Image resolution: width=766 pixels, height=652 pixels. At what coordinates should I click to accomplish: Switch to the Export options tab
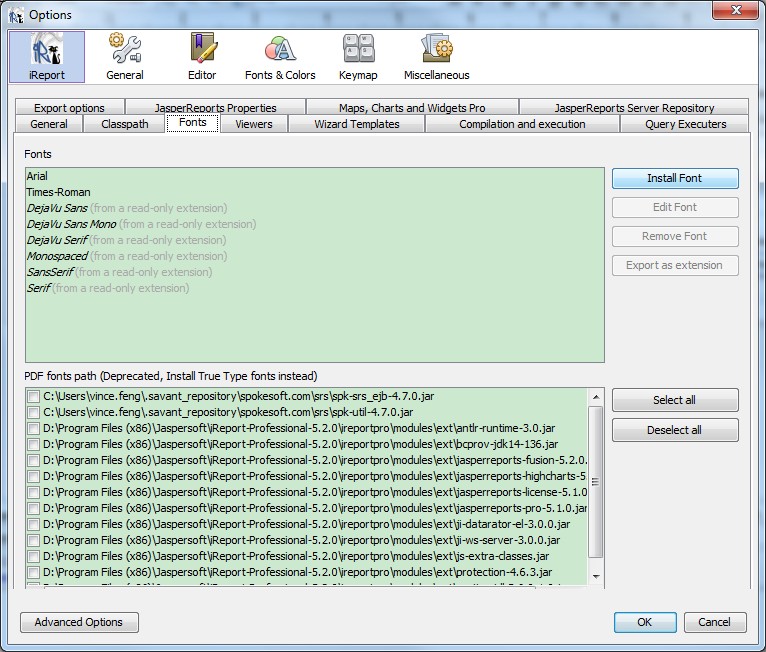click(x=69, y=107)
